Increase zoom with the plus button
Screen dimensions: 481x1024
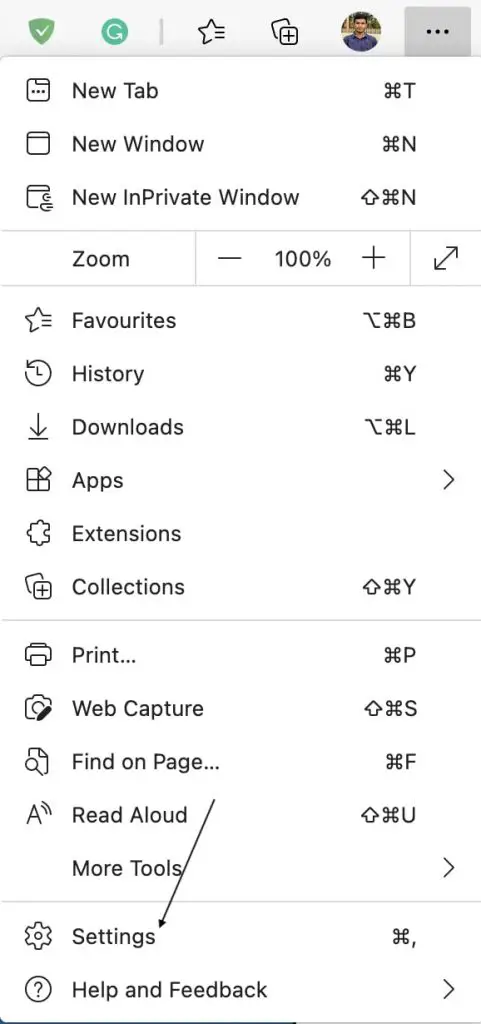[x=373, y=259]
